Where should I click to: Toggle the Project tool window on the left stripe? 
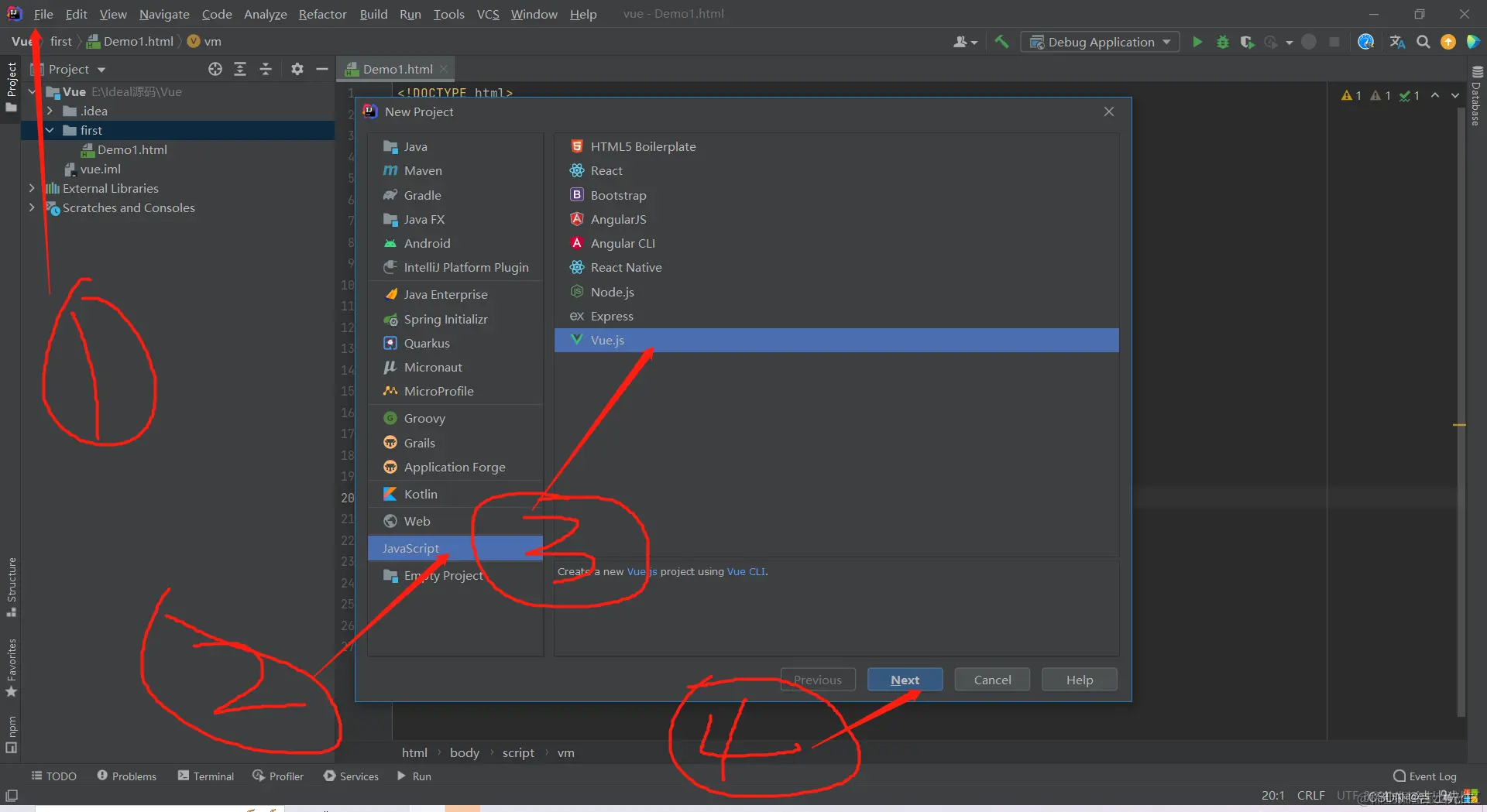point(12,87)
